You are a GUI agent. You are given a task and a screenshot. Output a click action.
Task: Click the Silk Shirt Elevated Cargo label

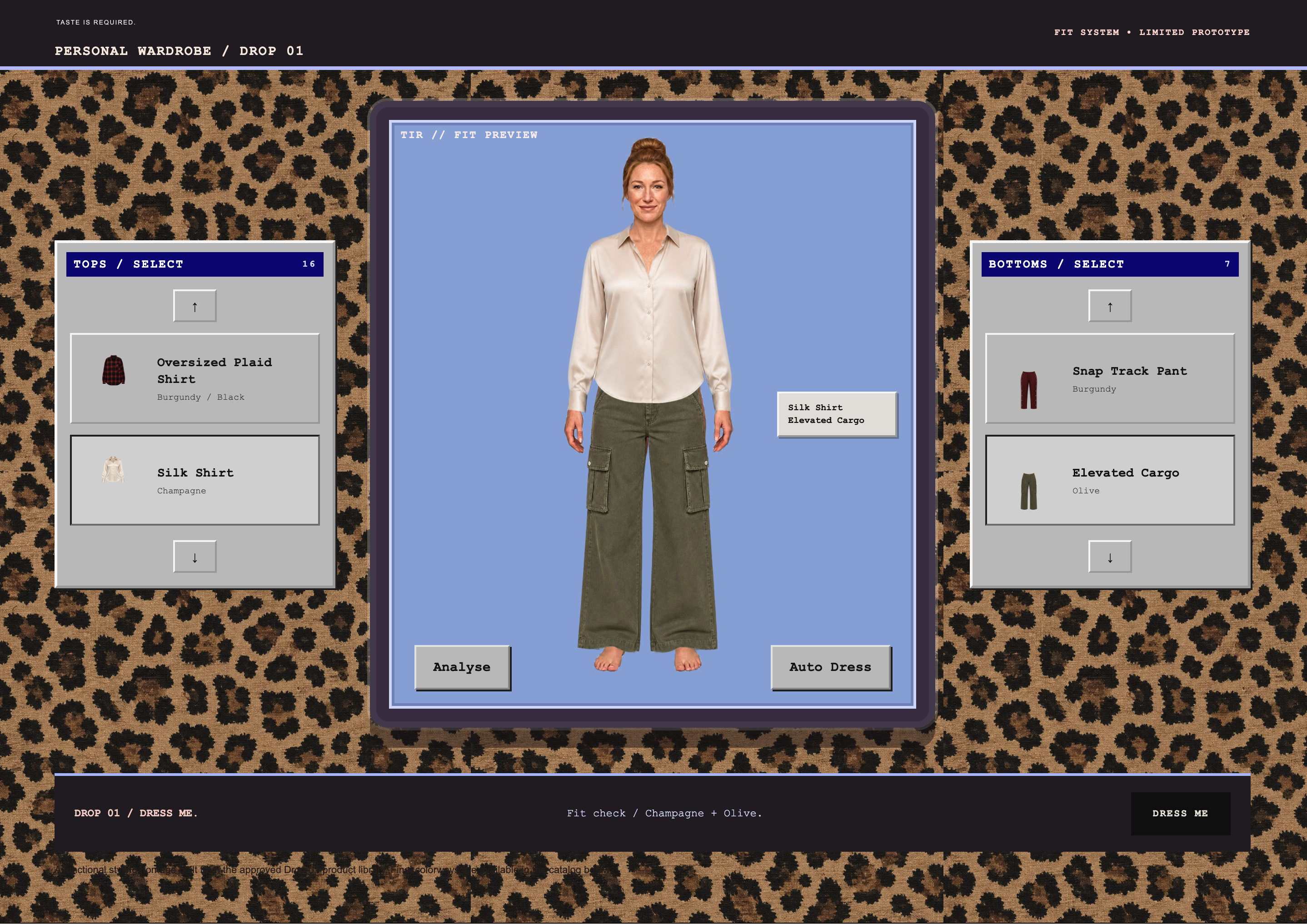(837, 414)
